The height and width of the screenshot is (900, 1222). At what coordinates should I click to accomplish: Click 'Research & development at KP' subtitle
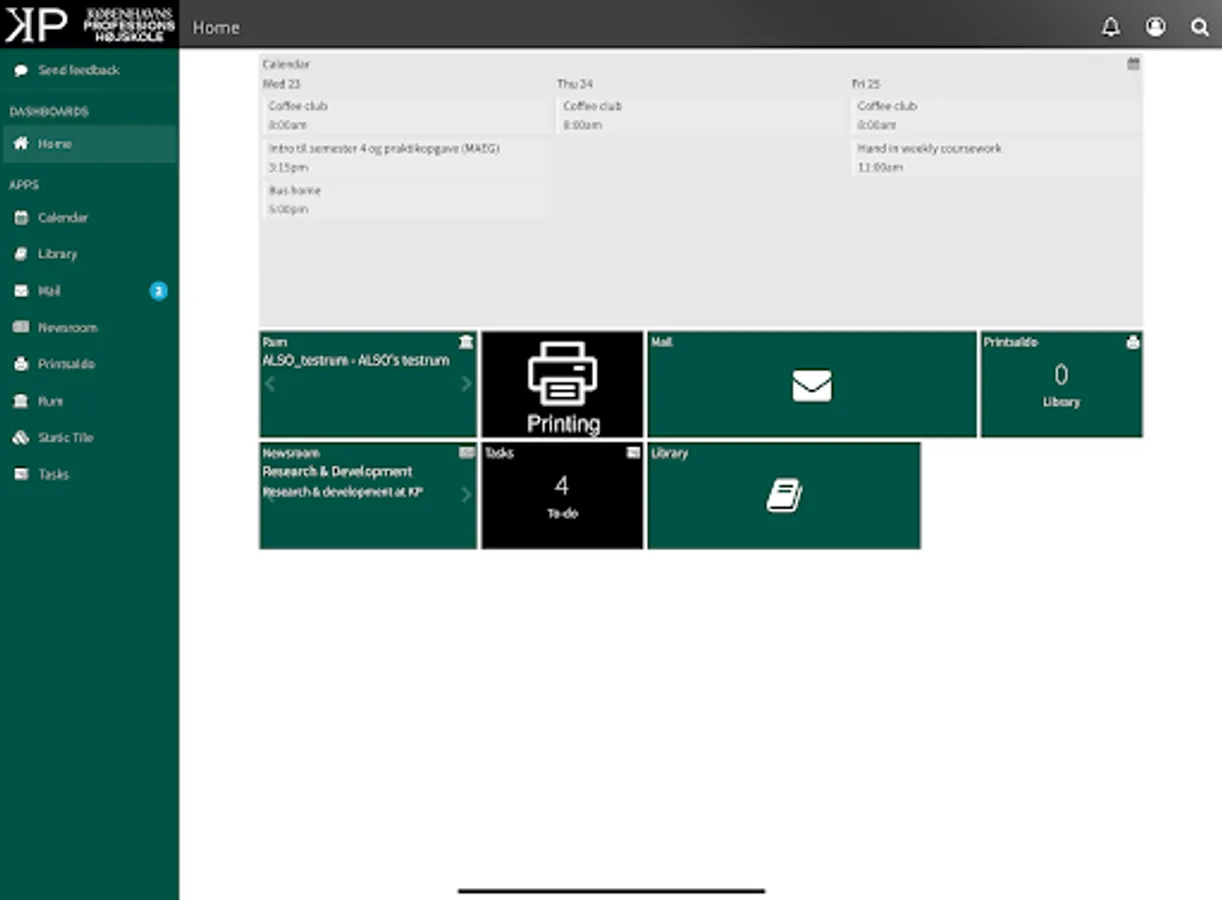click(x=343, y=492)
